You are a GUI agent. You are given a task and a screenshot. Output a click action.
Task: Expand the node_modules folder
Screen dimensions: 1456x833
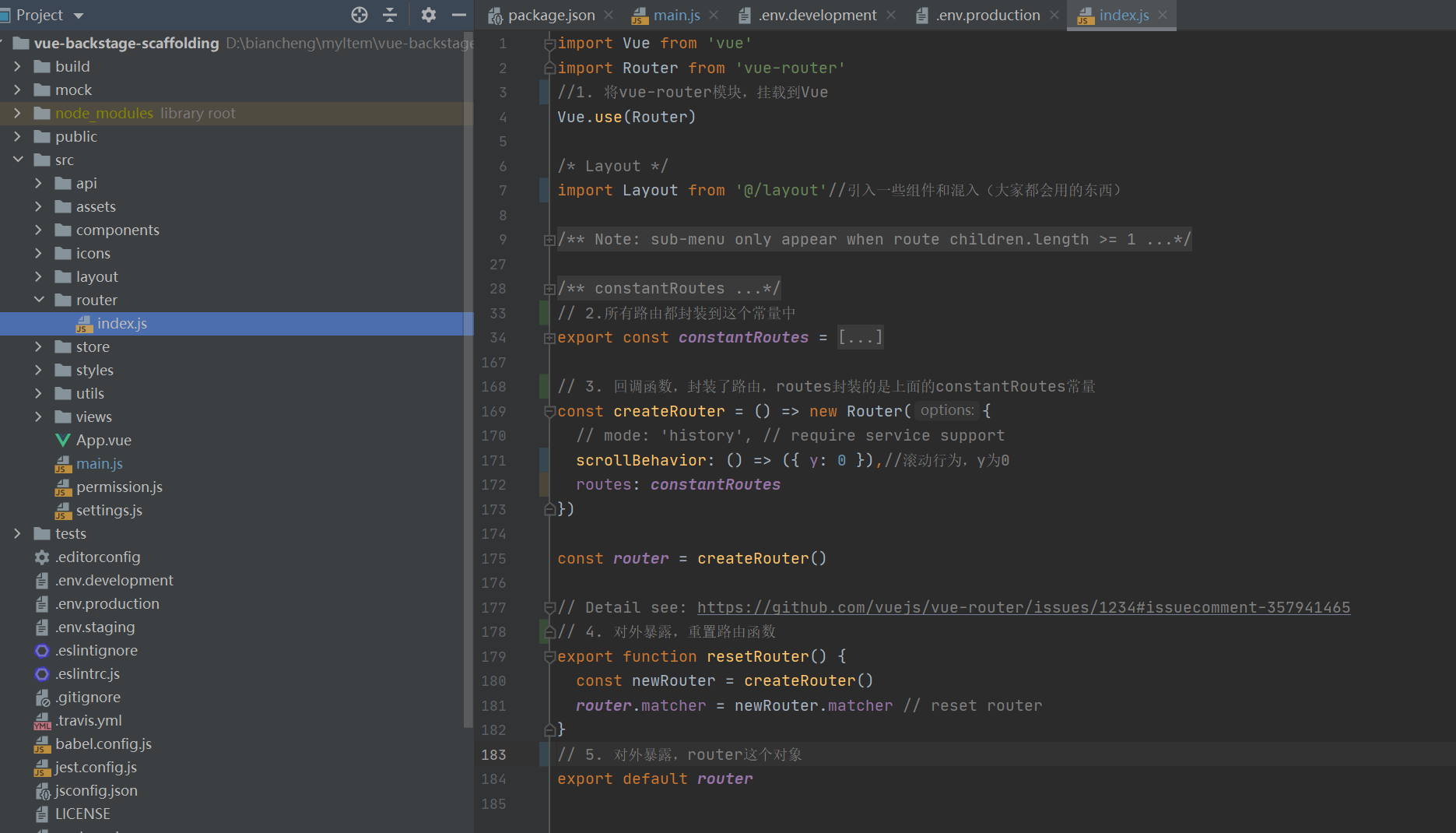tap(17, 113)
